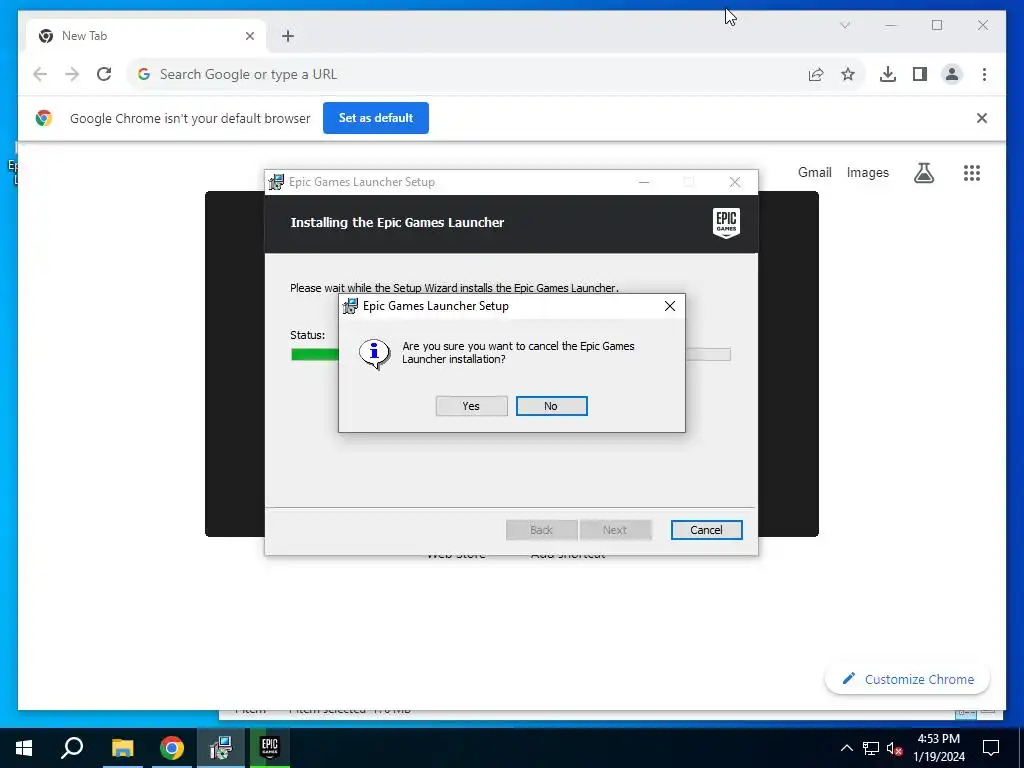Click the Google logo in the address bar

click(144, 74)
